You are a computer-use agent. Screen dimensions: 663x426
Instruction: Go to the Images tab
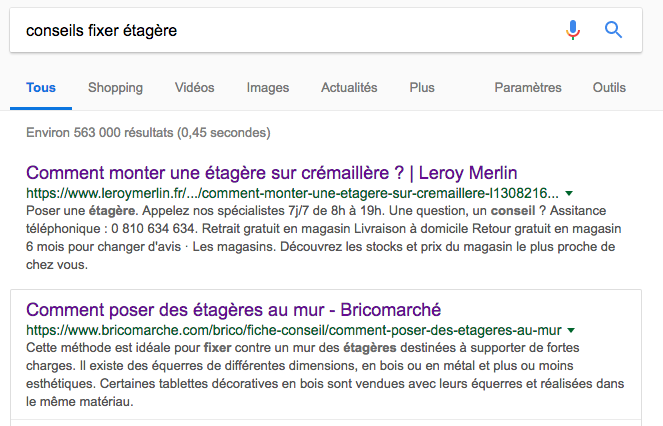(267, 88)
